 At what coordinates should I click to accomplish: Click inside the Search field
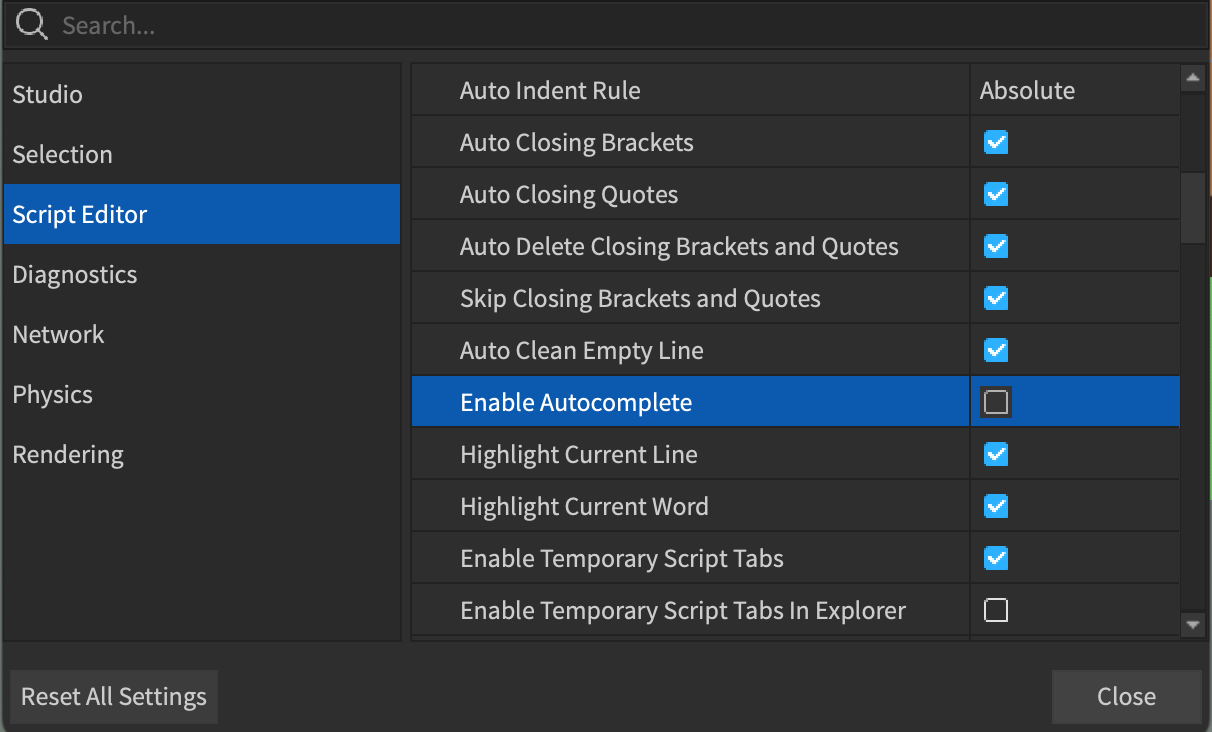300,25
